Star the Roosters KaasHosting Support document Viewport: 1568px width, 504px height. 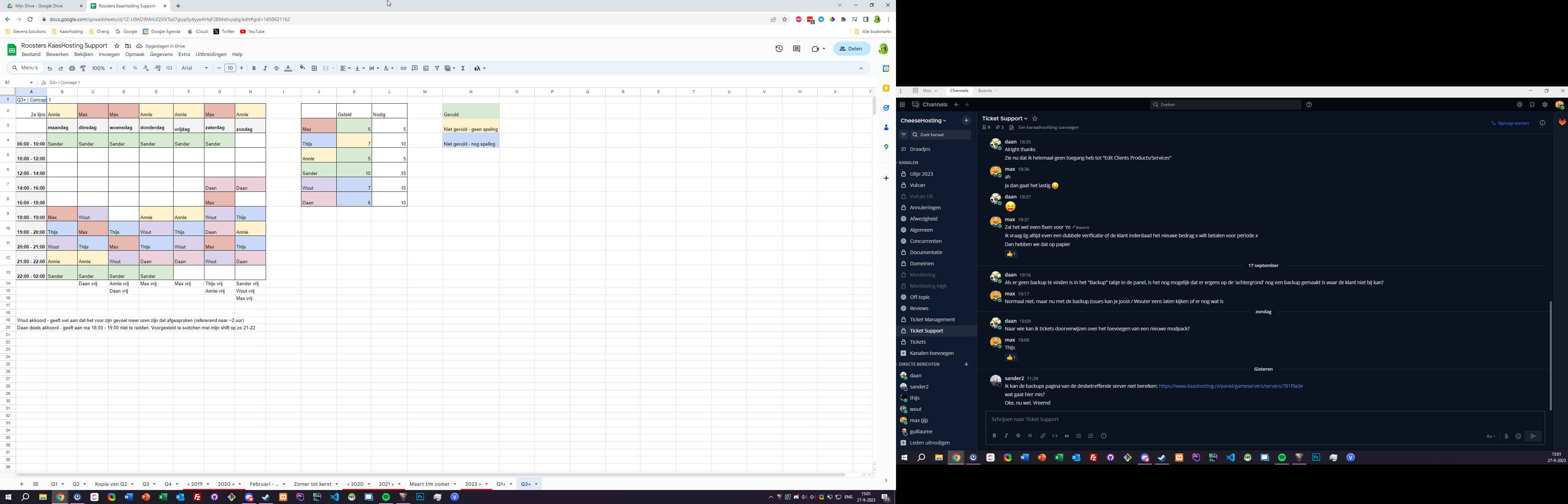(117, 46)
